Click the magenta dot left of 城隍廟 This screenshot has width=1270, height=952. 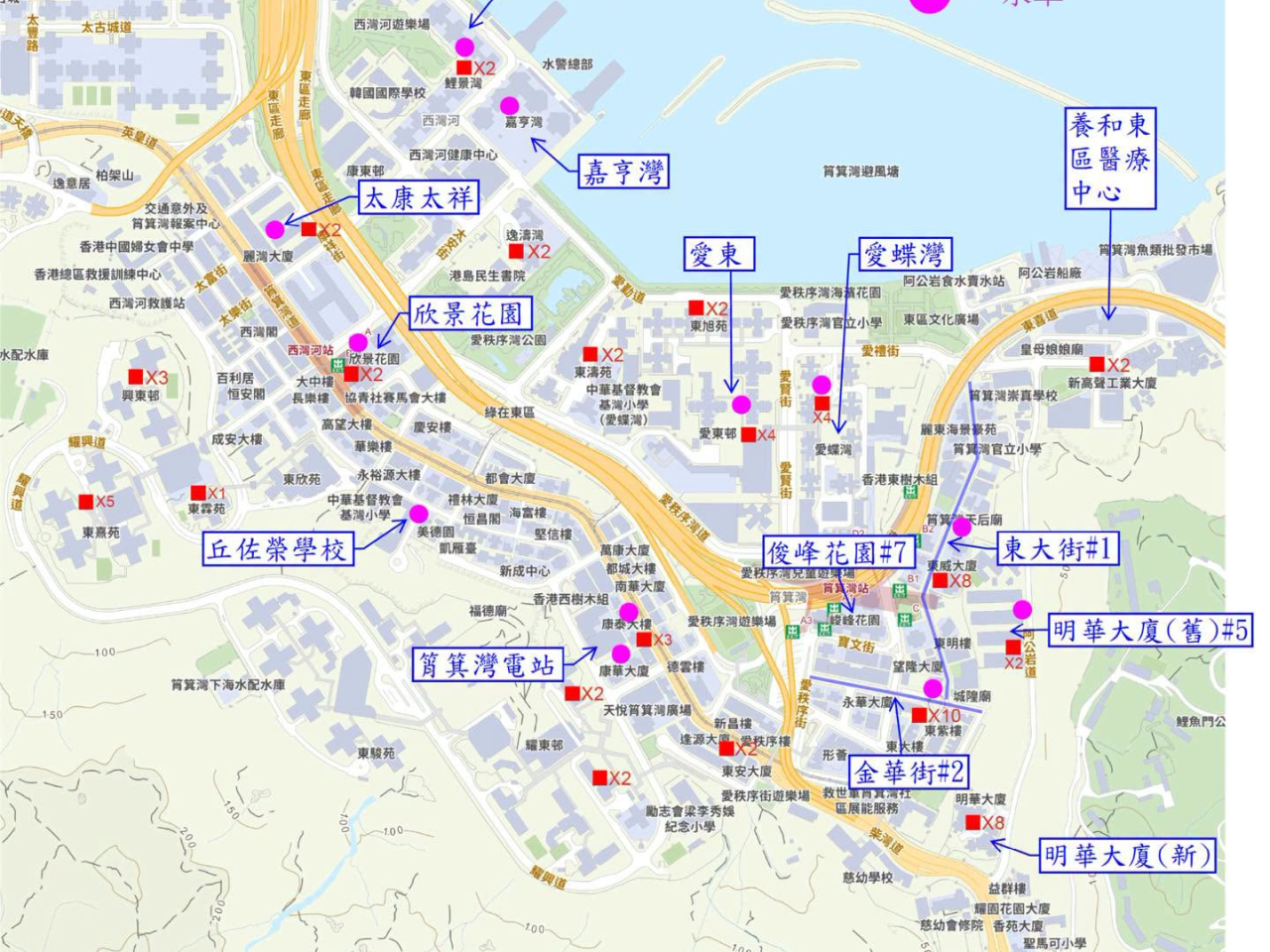(x=933, y=688)
